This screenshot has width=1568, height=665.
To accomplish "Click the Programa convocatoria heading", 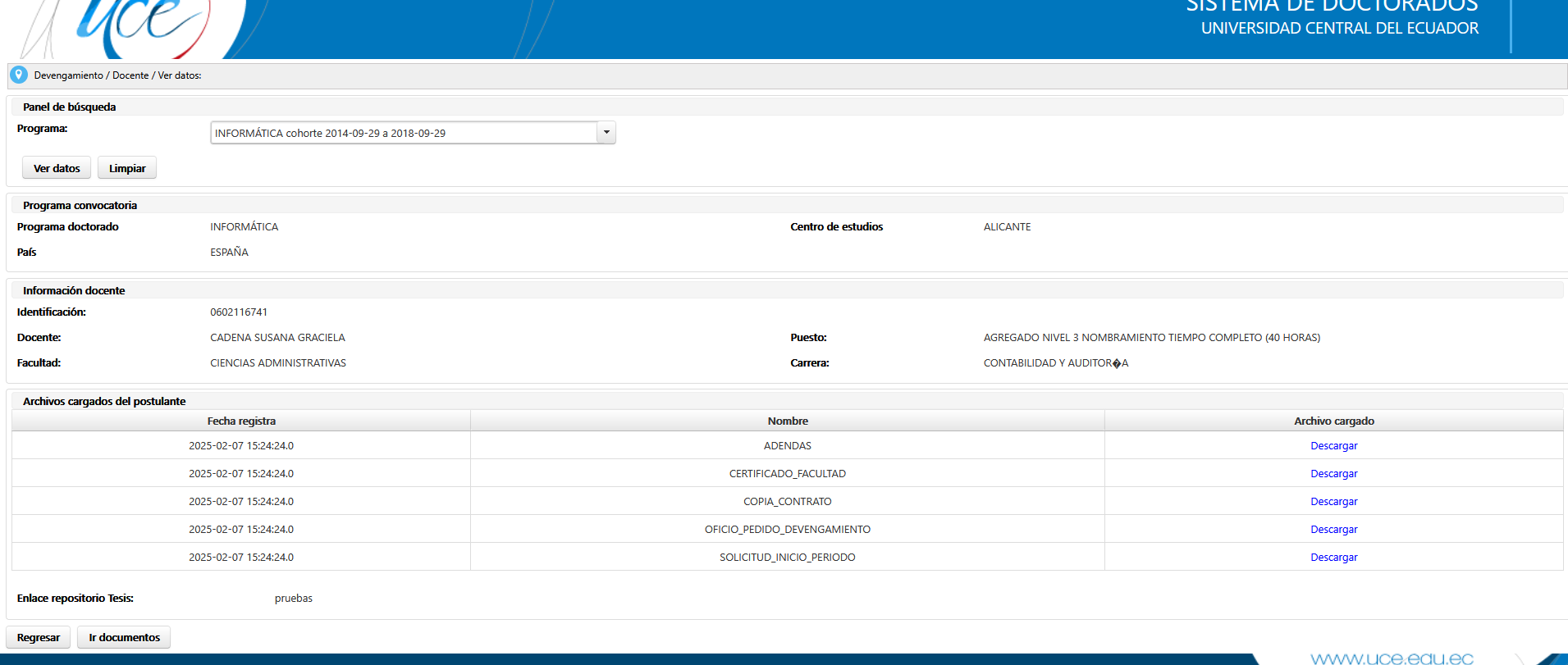I will coord(80,206).
